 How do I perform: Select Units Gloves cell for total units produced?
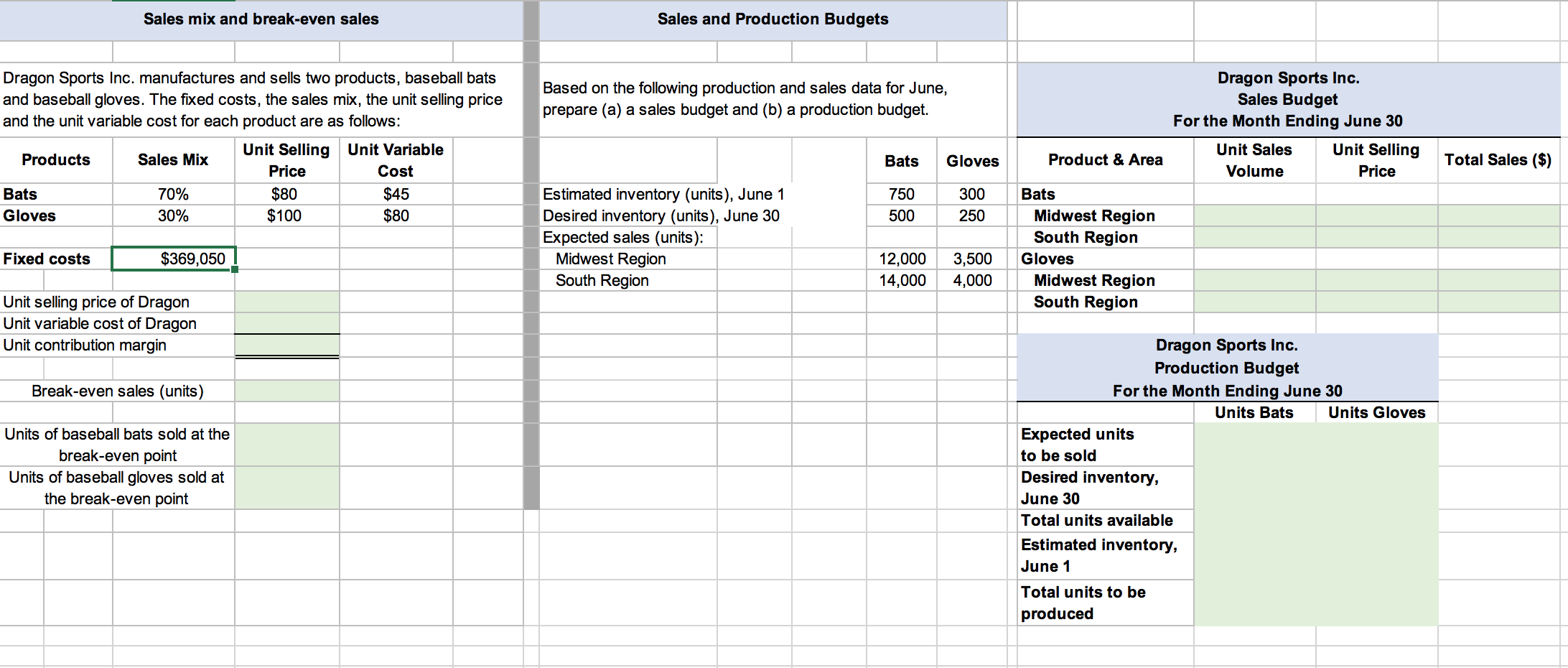pyautogui.click(x=1377, y=603)
